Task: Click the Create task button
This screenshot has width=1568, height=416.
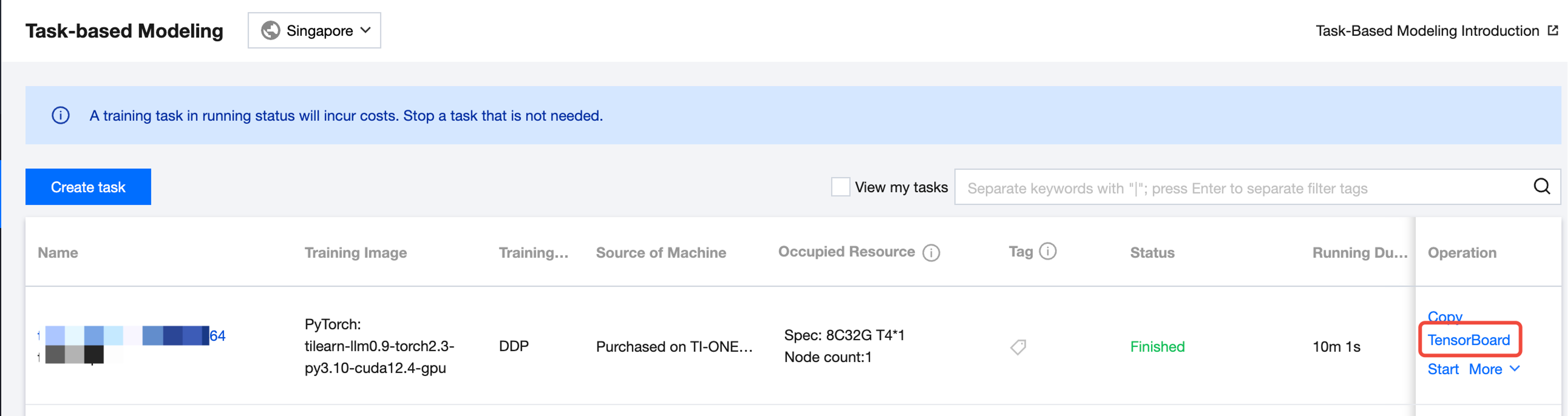Action: tap(88, 187)
